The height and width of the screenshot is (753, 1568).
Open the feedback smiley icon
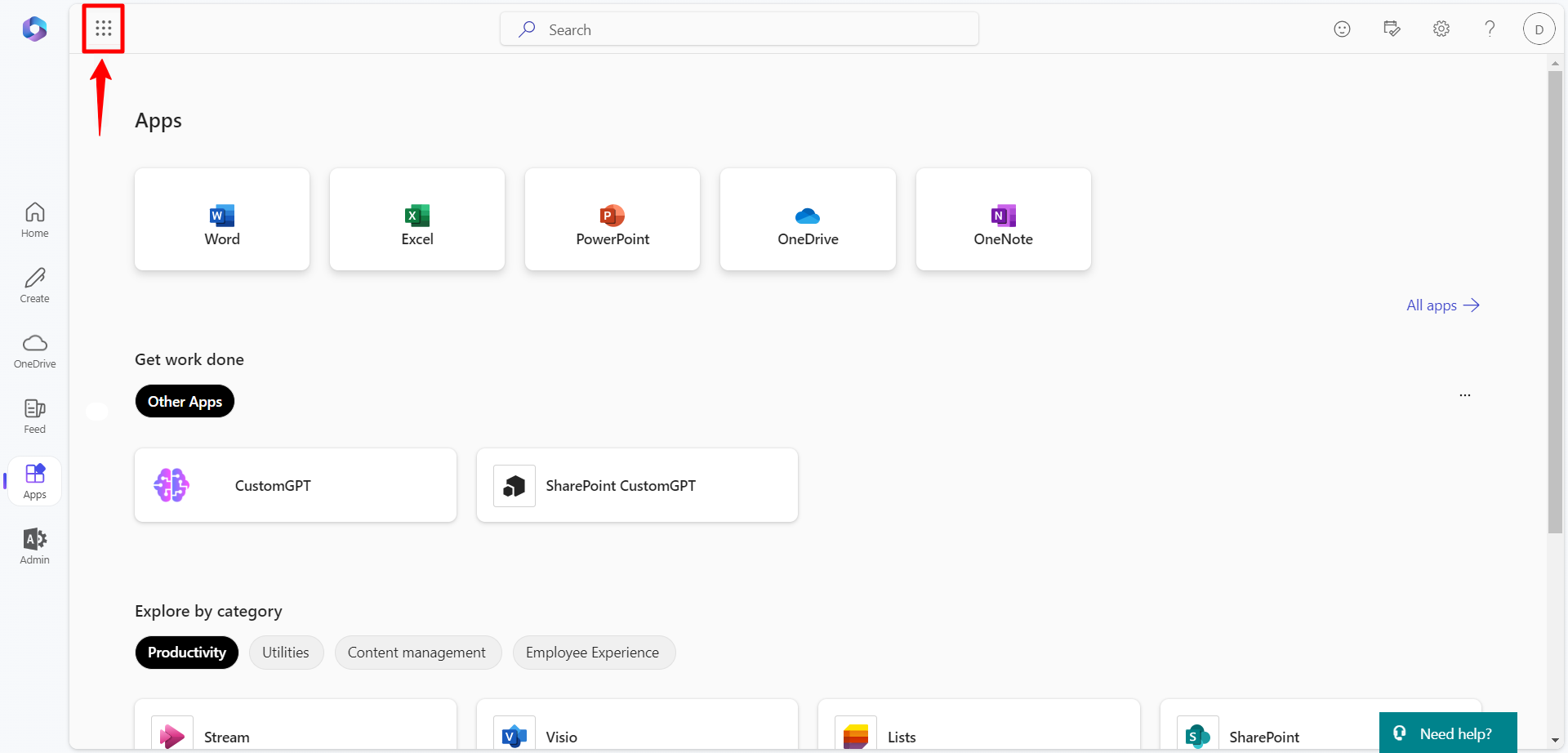click(1342, 29)
